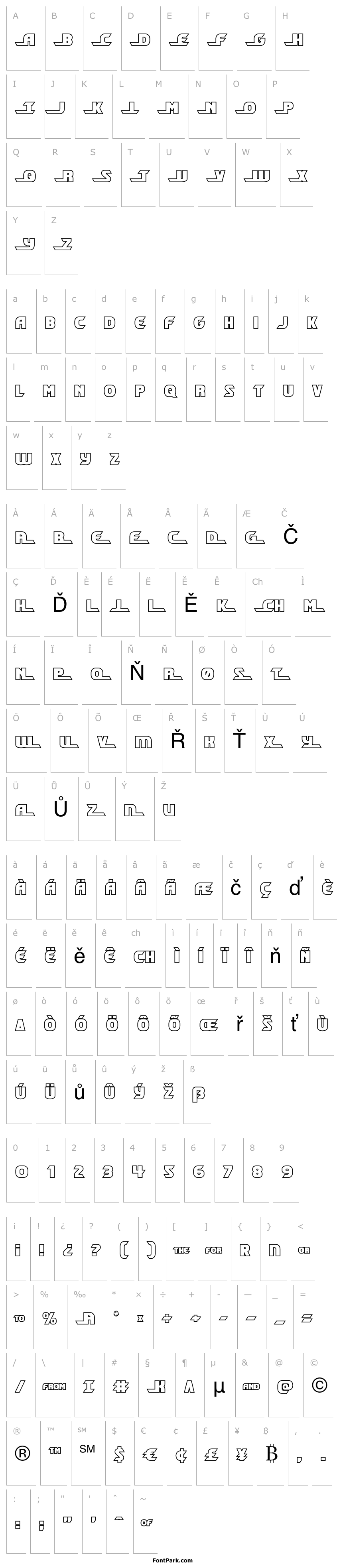The image size is (337, 1568).
Task: Click the uppercase A glyph cell
Action: click(24, 40)
